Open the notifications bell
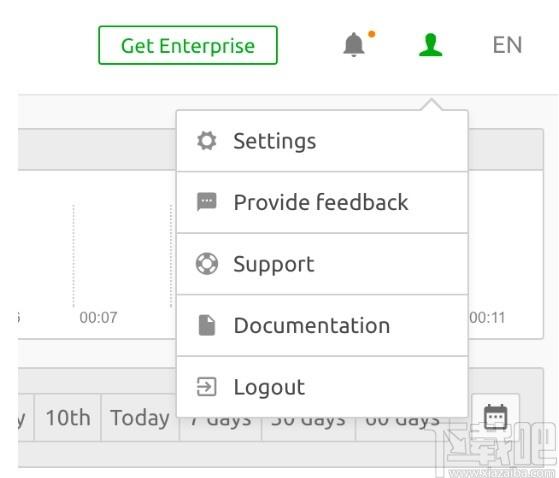The width and height of the screenshot is (559, 478). pos(354,45)
